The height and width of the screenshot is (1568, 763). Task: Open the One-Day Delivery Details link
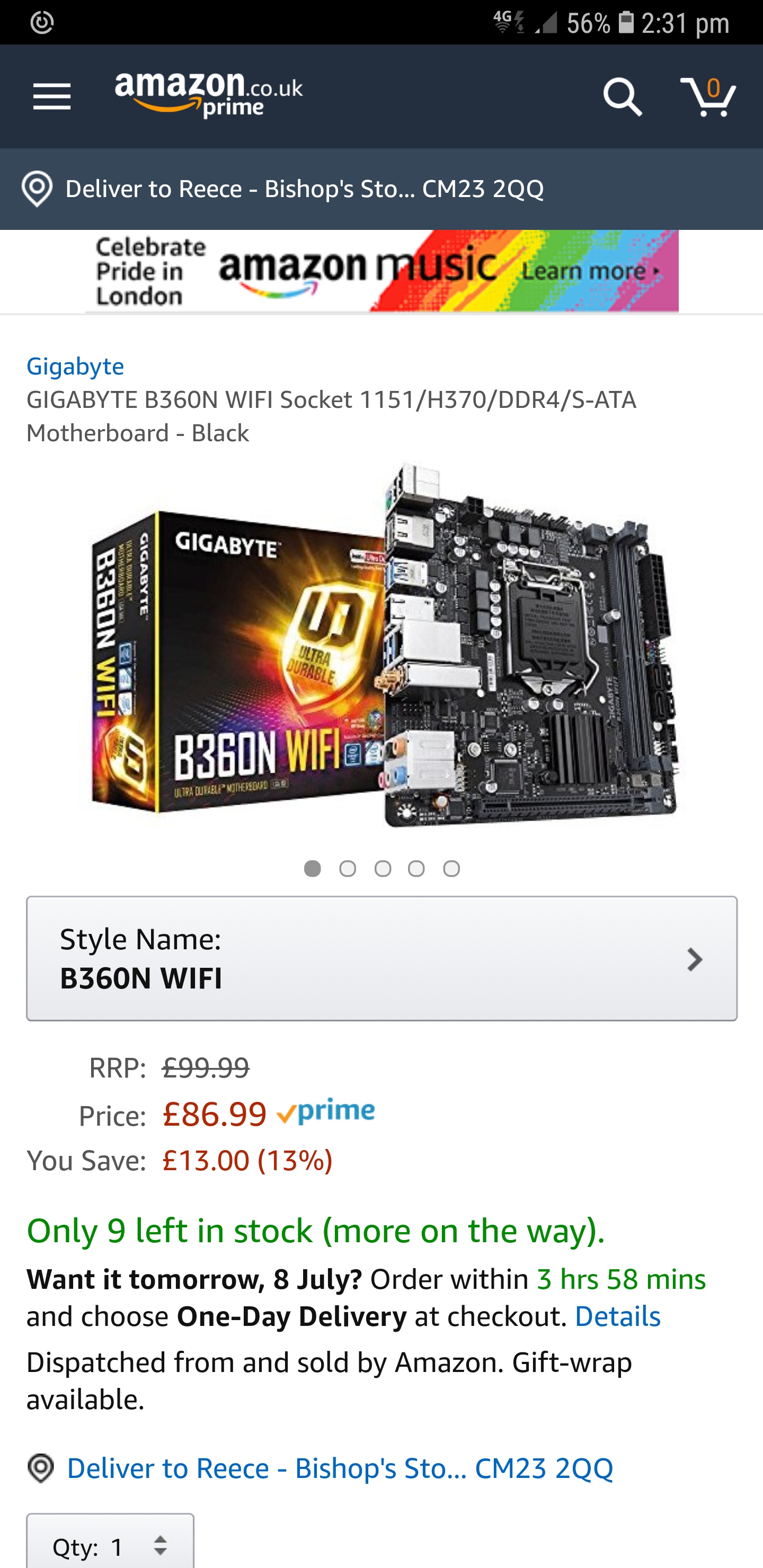[x=617, y=1316]
